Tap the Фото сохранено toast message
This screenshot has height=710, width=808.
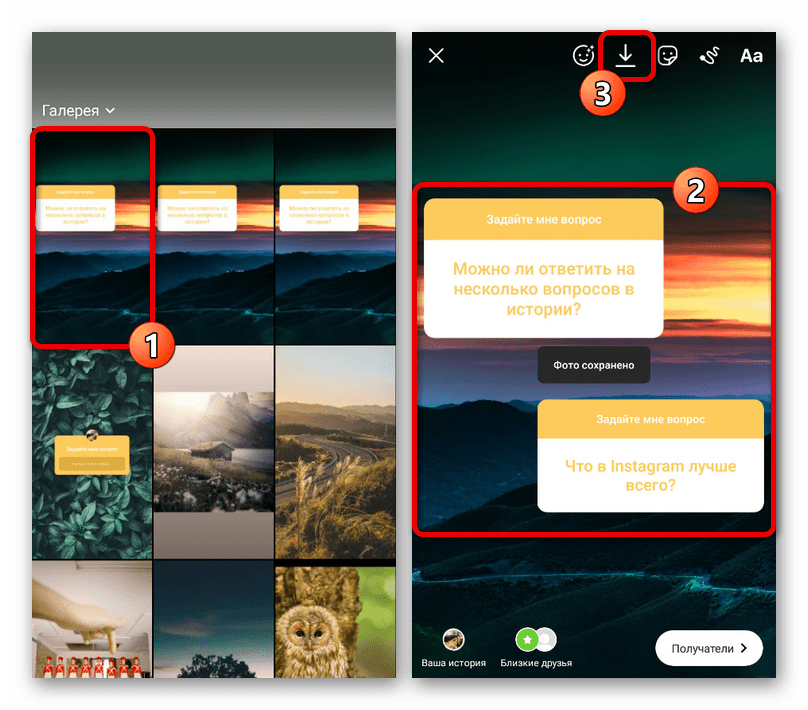tap(593, 365)
